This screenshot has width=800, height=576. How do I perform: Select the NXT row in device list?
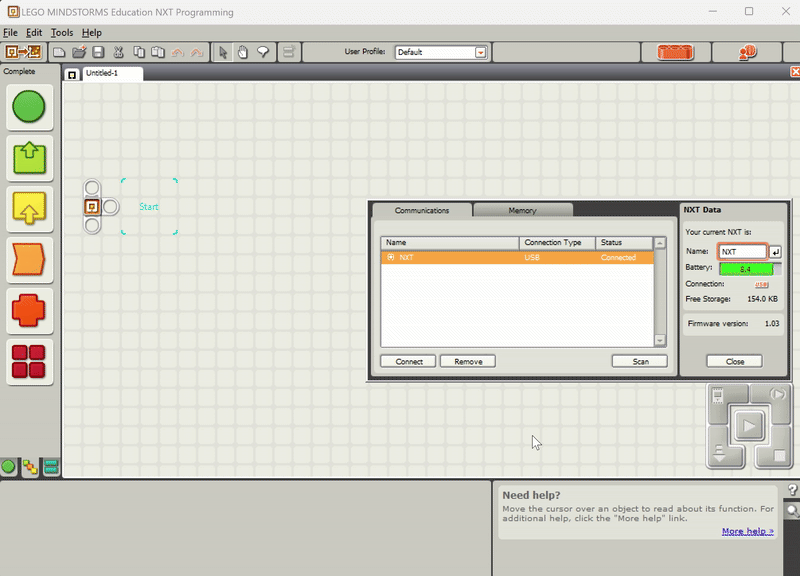point(517,257)
